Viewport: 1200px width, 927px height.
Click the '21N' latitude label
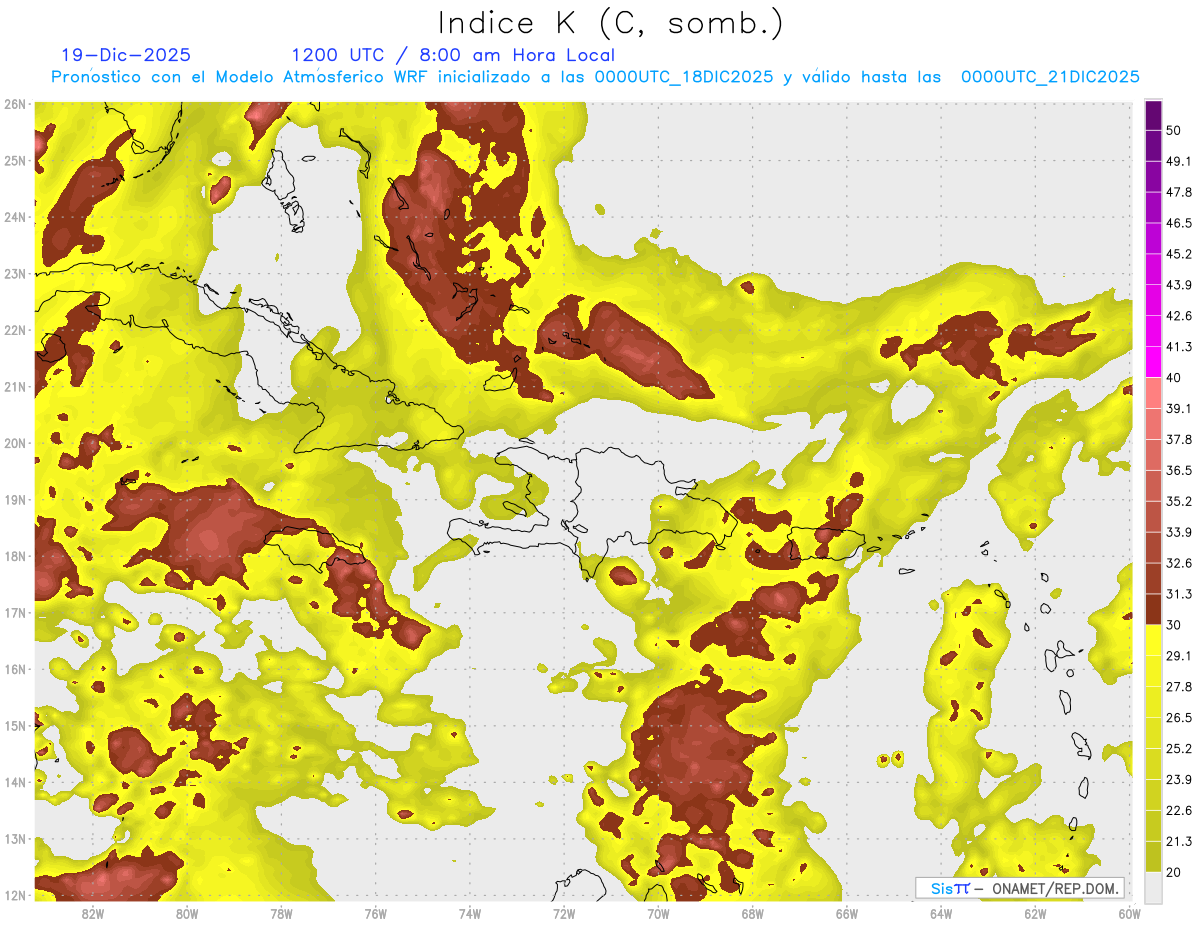(x=14, y=387)
